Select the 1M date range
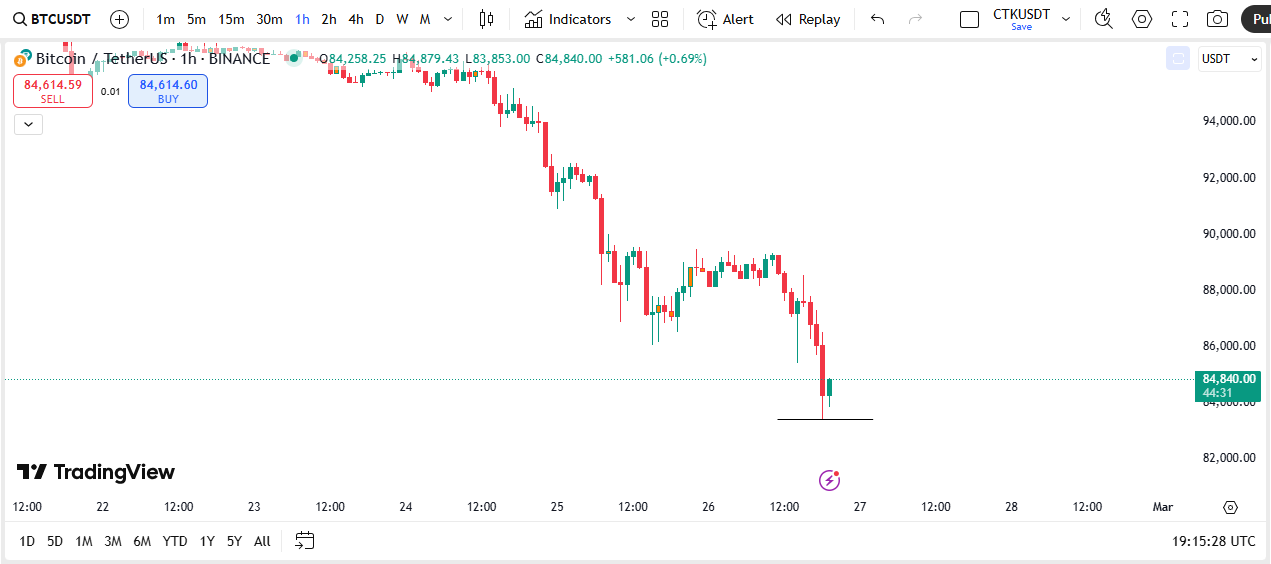 coord(84,541)
